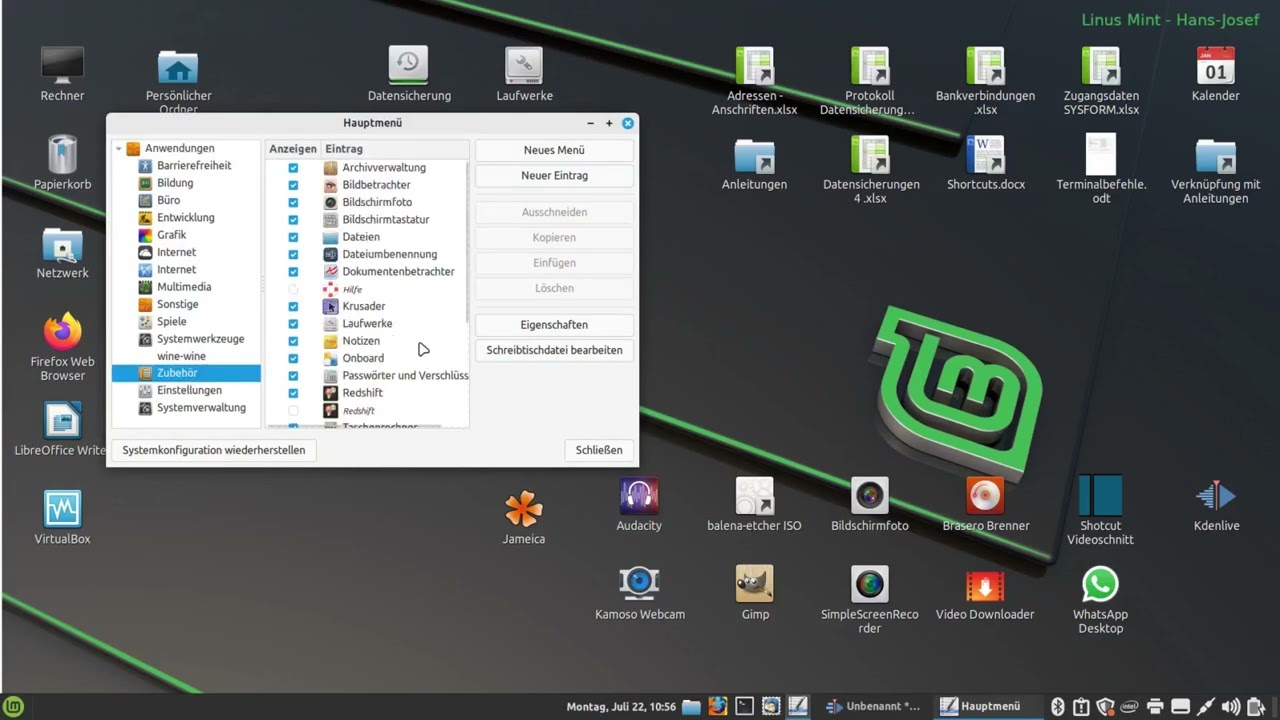Select the Video Downloader desktop icon
Viewport: 1280px width, 720px height.
coord(985,593)
